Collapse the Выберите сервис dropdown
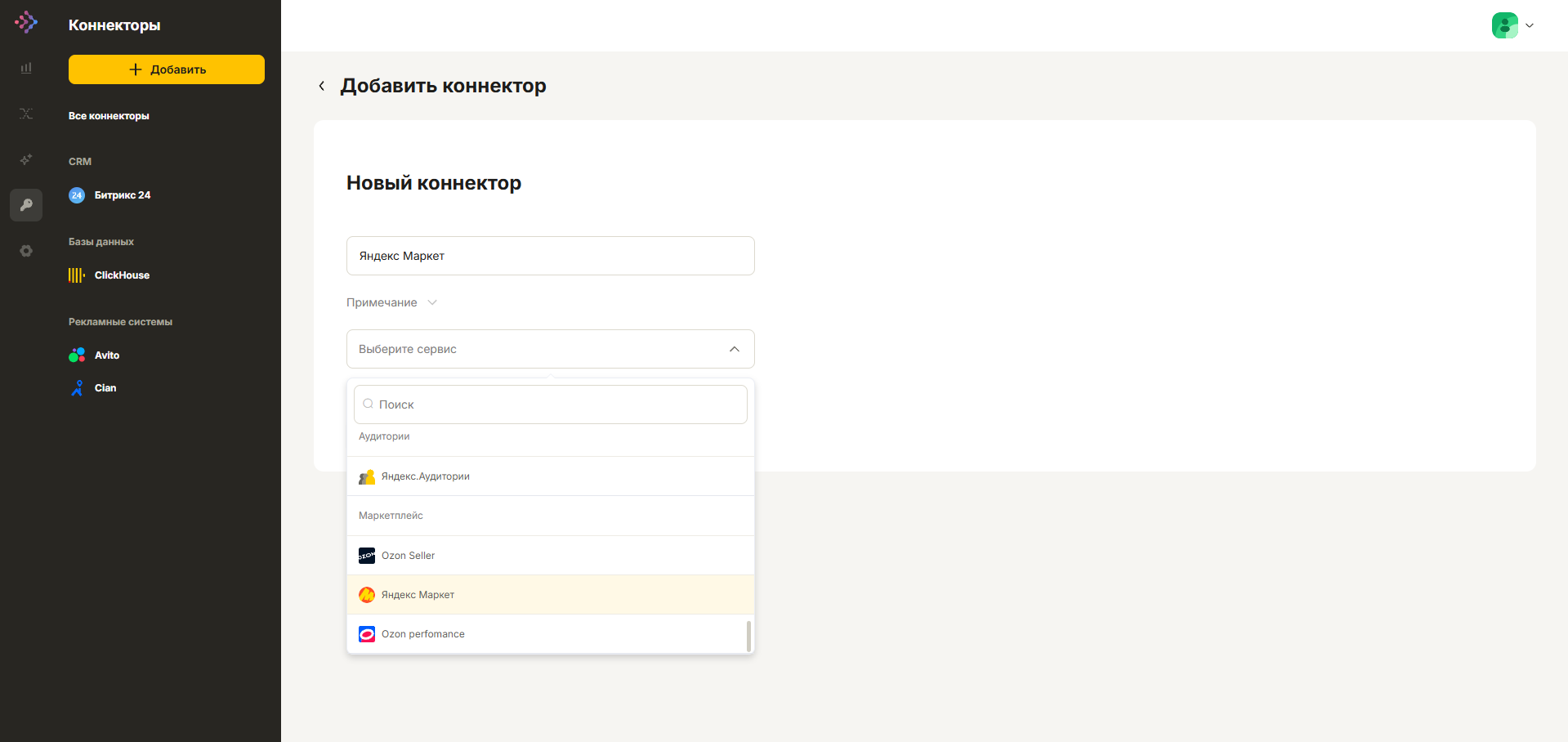 coord(551,349)
